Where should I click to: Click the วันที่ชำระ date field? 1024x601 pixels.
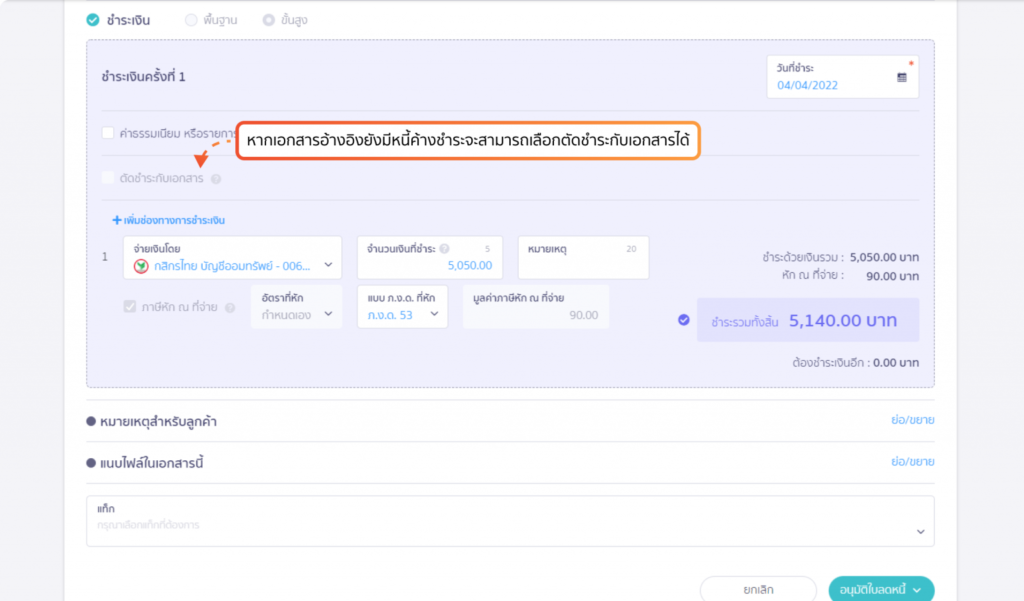[842, 77]
